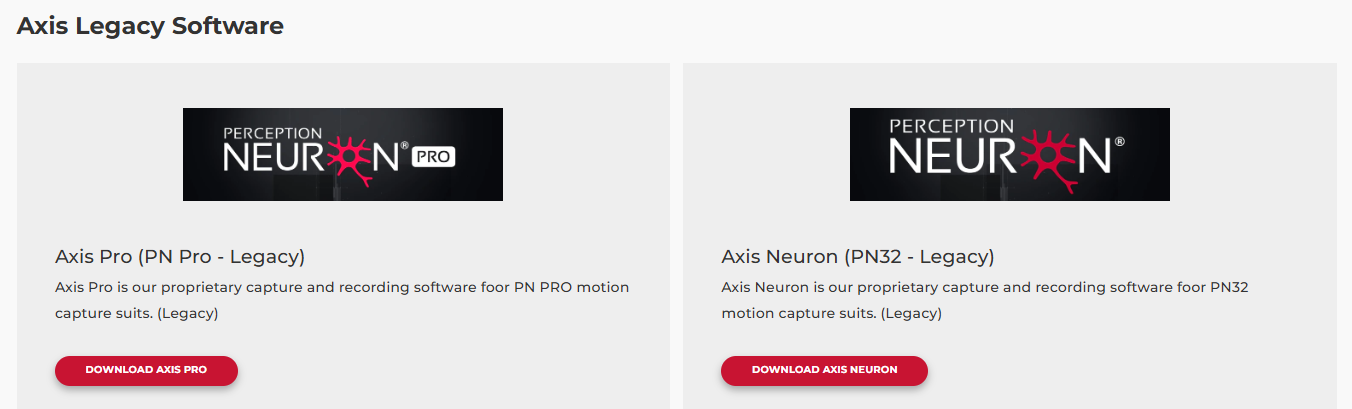Screen dimensions: 1352x409
Task: Click the Axis Pro description paragraph
Action: (342, 300)
